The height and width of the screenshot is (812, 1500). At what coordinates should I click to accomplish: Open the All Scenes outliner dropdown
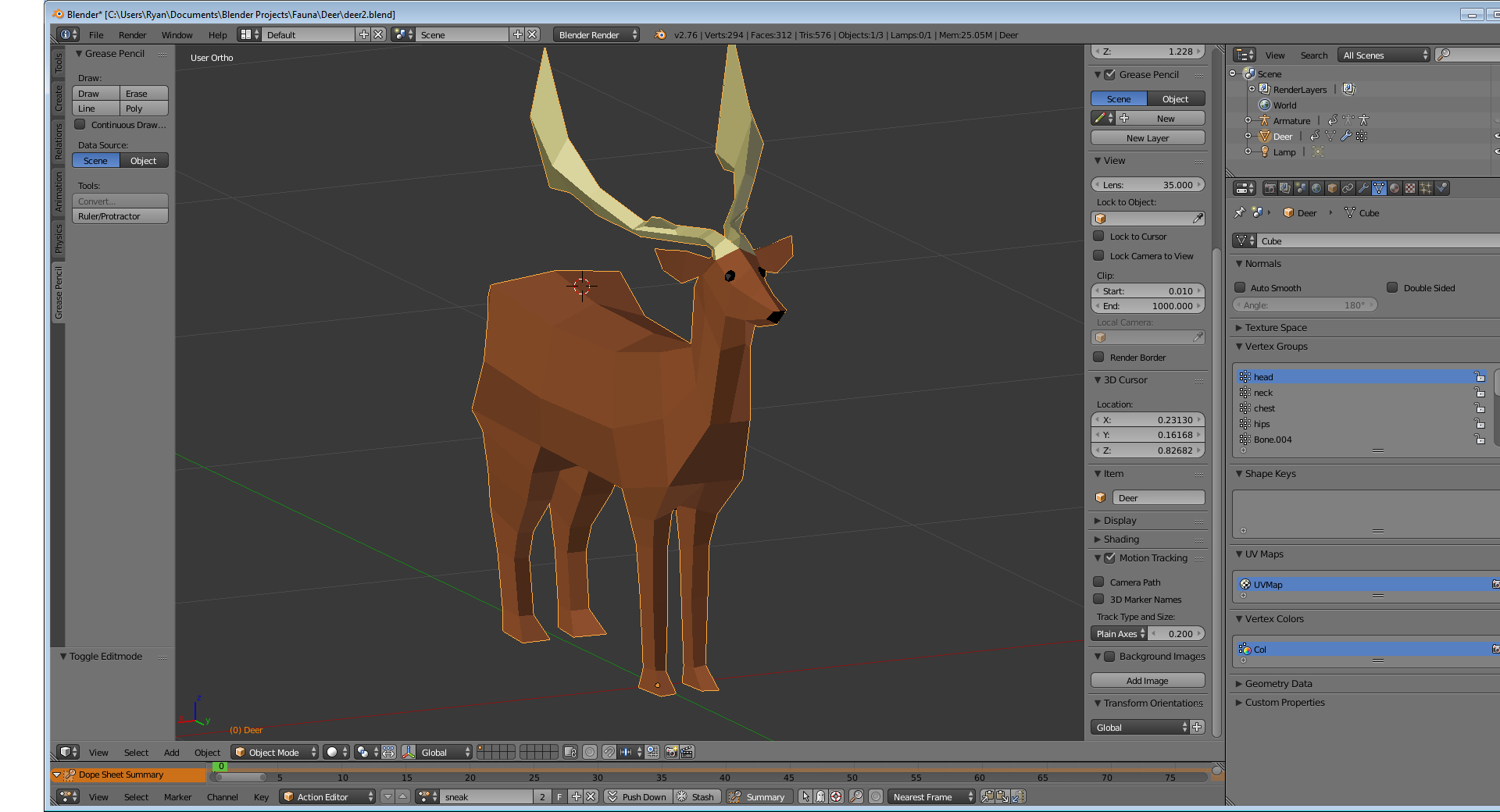pos(1384,55)
